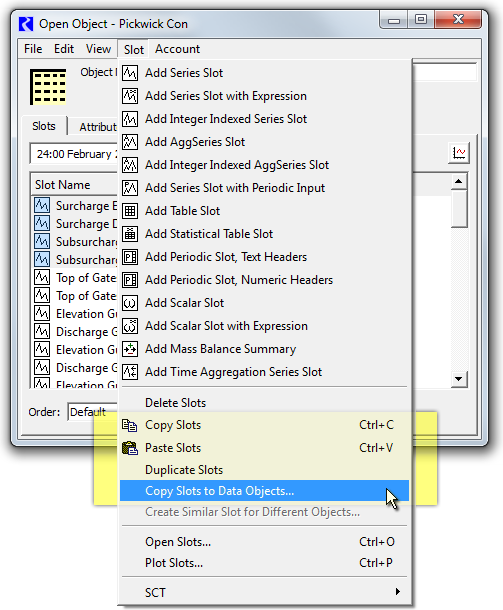Click the series icon of the first Top of Gate slot
This screenshot has width=503, height=610.
[x=42, y=277]
